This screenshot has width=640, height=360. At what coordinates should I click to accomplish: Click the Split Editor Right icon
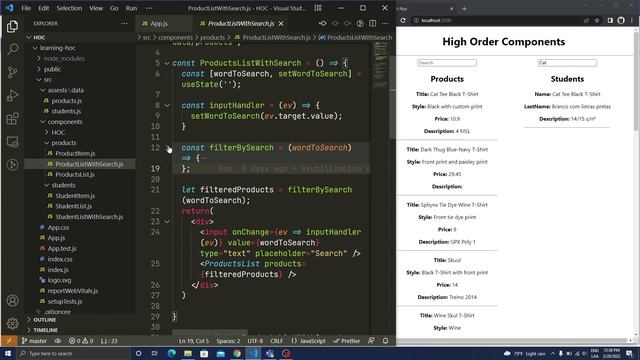tap(372, 24)
